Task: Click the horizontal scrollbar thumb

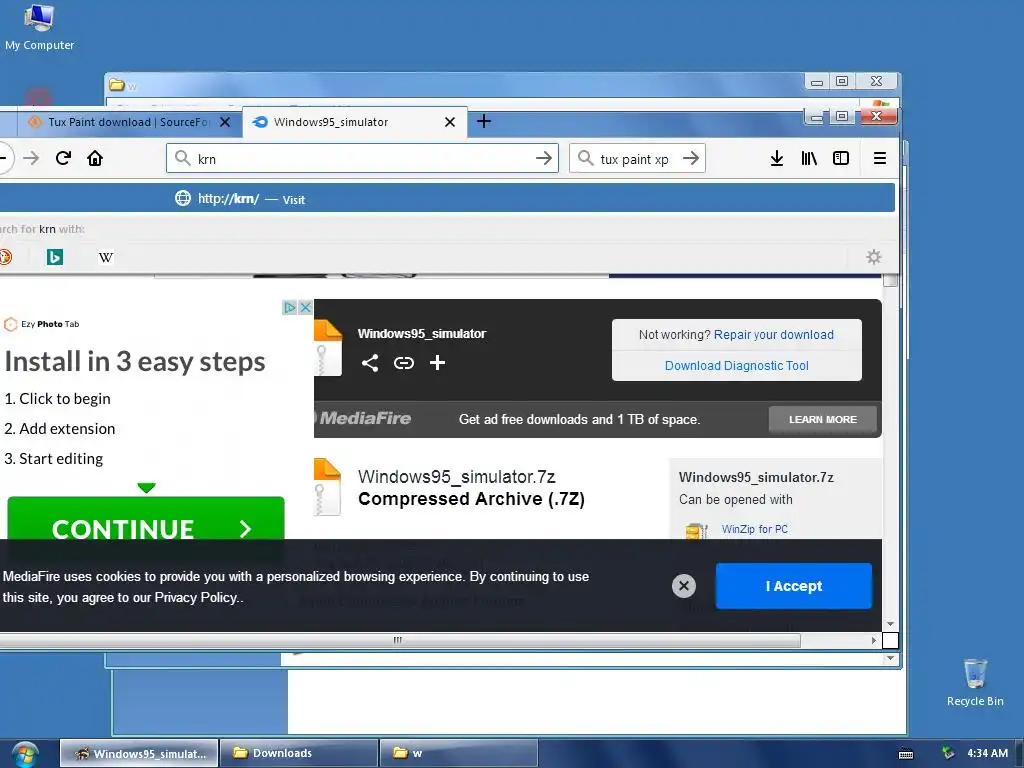Action: [398, 640]
